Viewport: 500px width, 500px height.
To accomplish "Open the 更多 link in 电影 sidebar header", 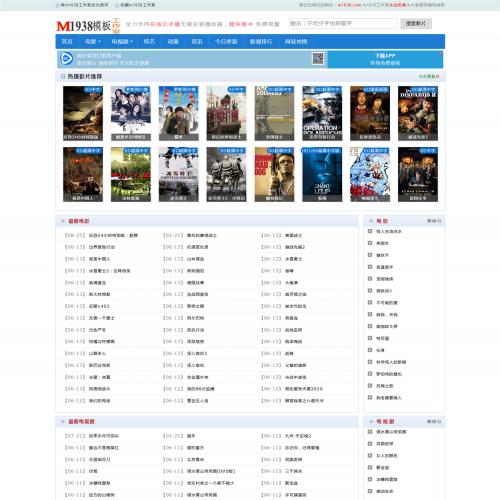I will point(434,221).
